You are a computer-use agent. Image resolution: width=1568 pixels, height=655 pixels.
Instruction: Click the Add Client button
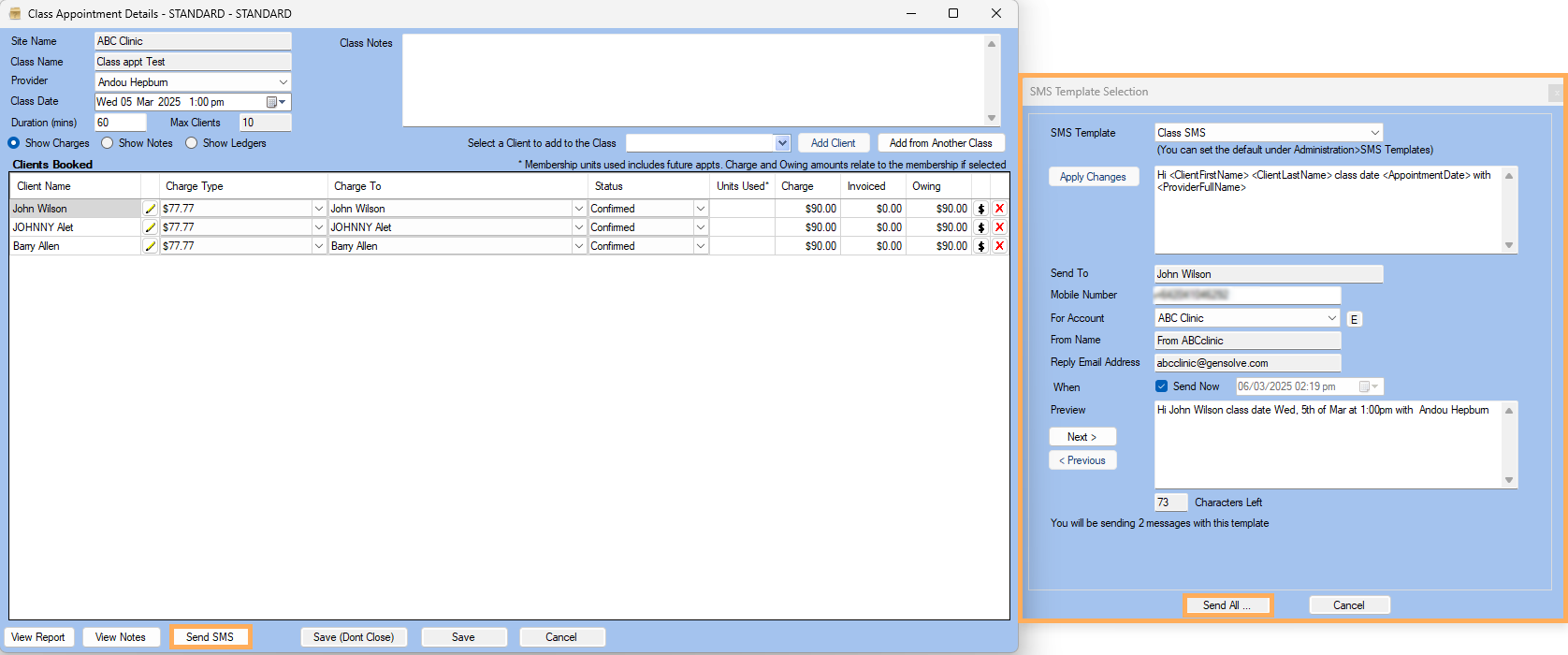pyautogui.click(x=833, y=143)
